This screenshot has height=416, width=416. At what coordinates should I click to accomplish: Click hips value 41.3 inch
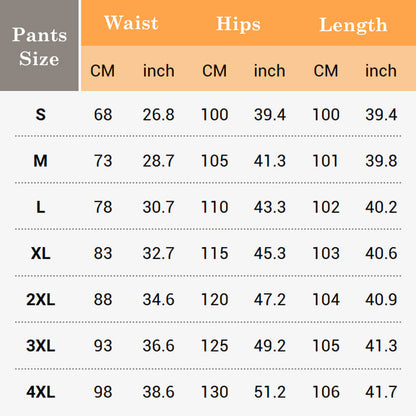(270, 161)
